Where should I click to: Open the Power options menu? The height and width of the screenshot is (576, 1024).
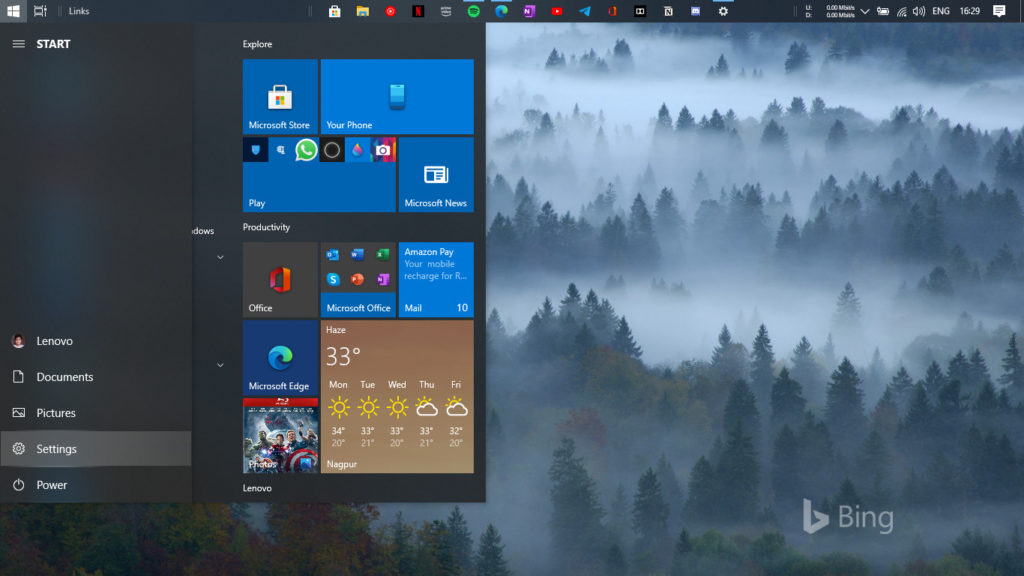coord(95,485)
